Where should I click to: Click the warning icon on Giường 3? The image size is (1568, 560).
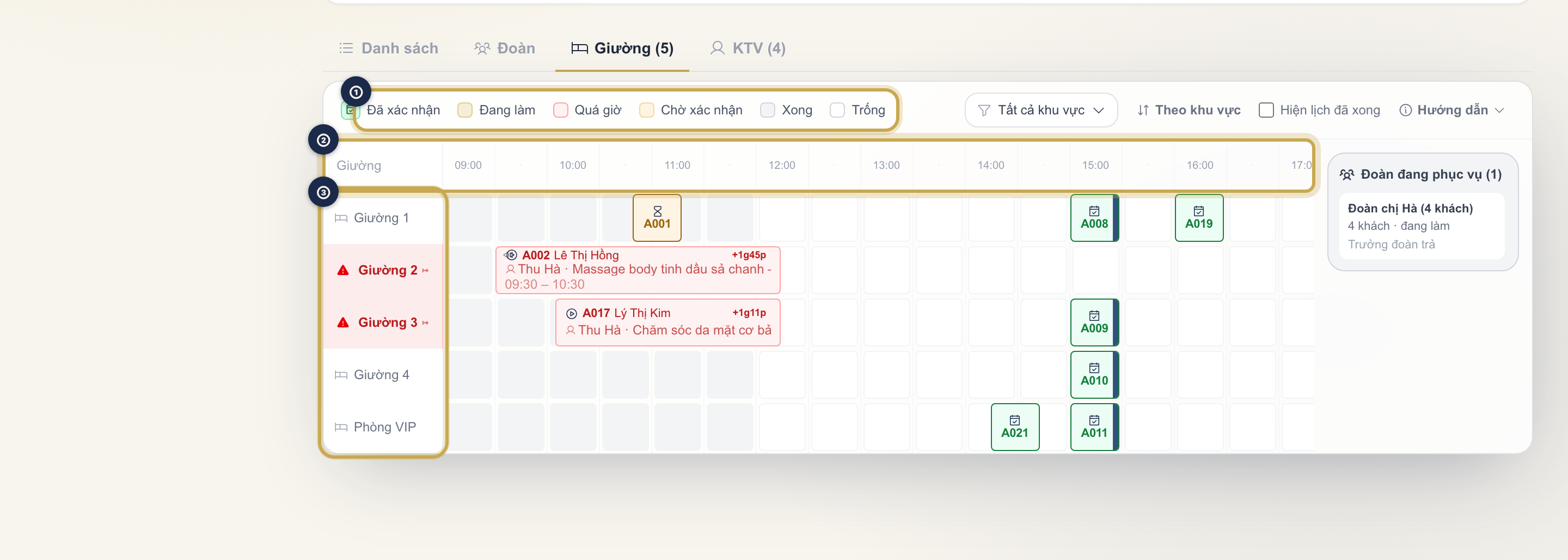(x=344, y=322)
